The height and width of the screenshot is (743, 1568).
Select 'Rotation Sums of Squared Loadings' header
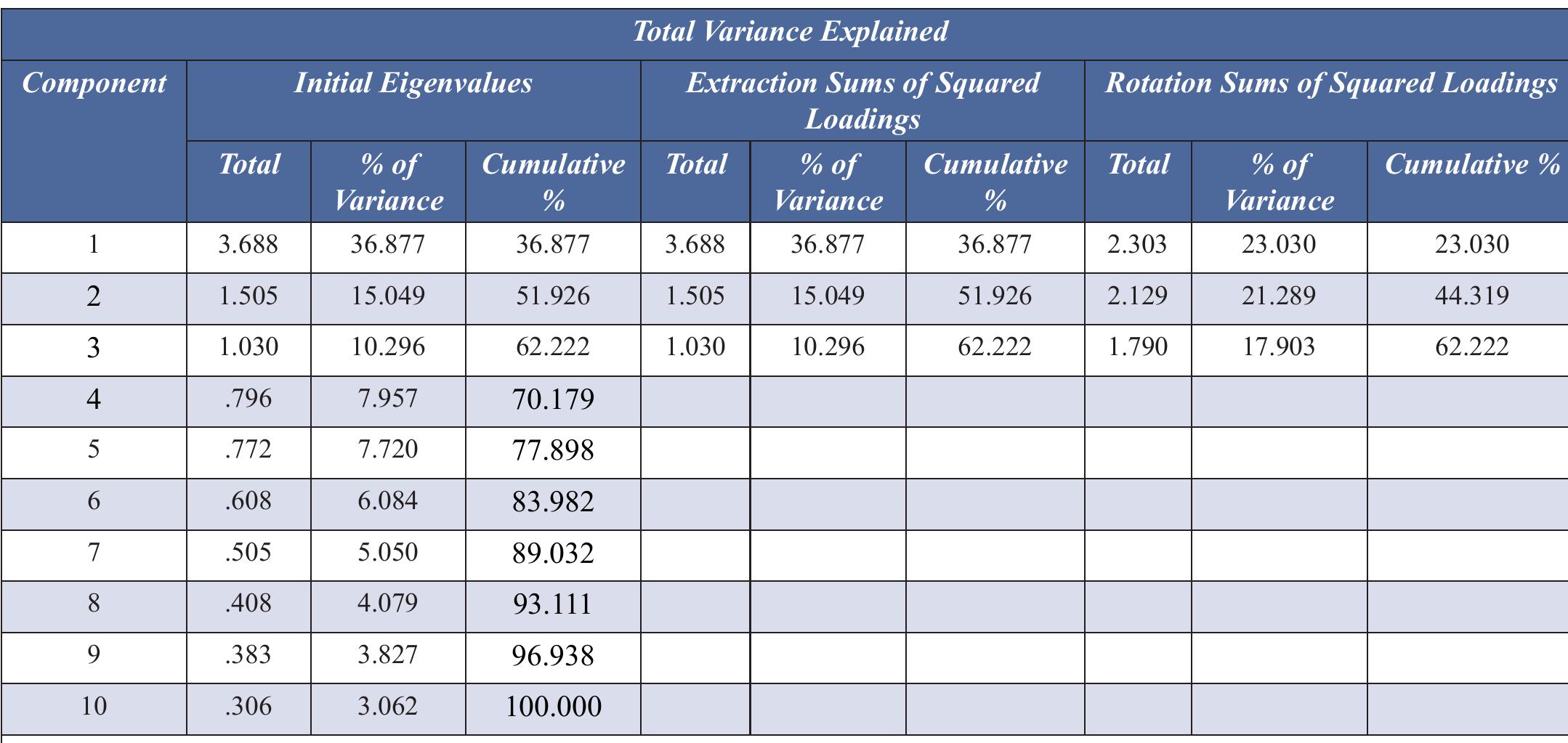1330,84
